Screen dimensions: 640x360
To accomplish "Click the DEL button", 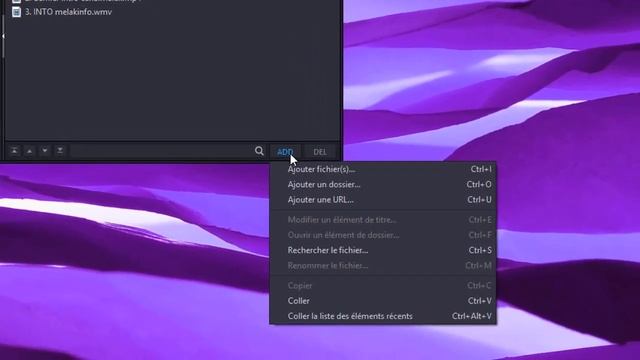I will [x=320, y=152].
